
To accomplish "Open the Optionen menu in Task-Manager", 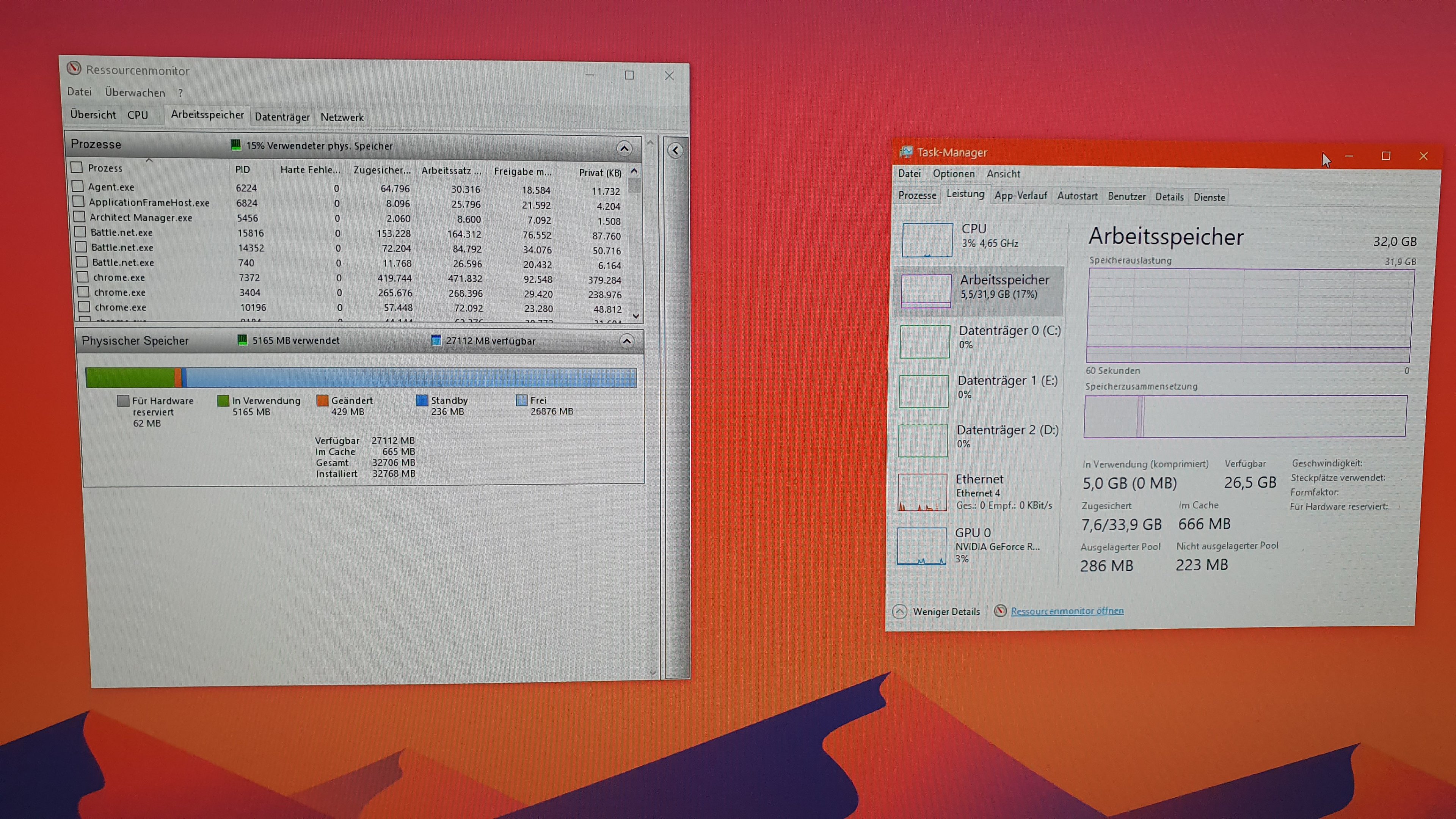I will click(x=953, y=174).
